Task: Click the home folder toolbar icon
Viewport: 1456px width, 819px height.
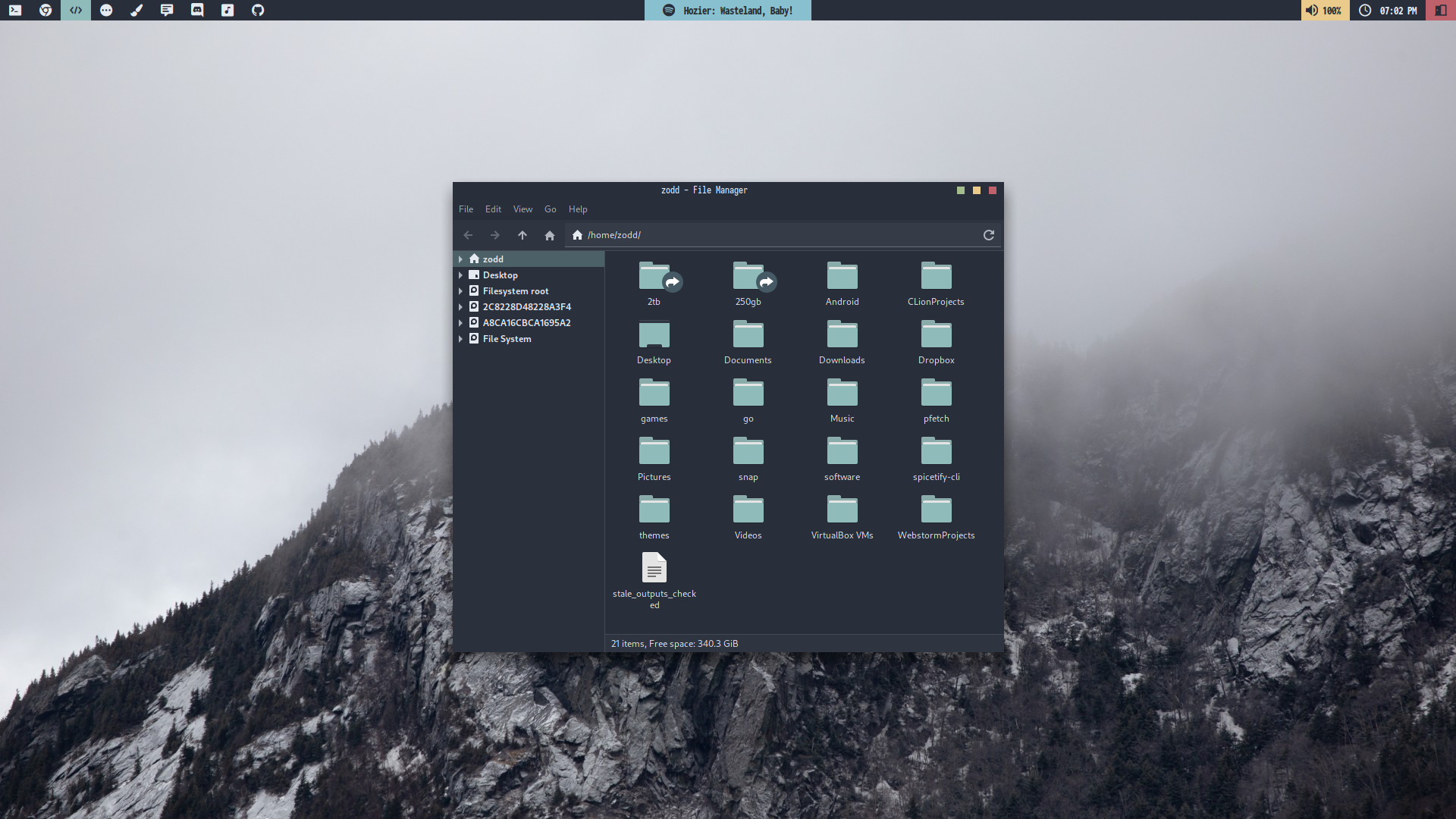Action: coord(550,235)
